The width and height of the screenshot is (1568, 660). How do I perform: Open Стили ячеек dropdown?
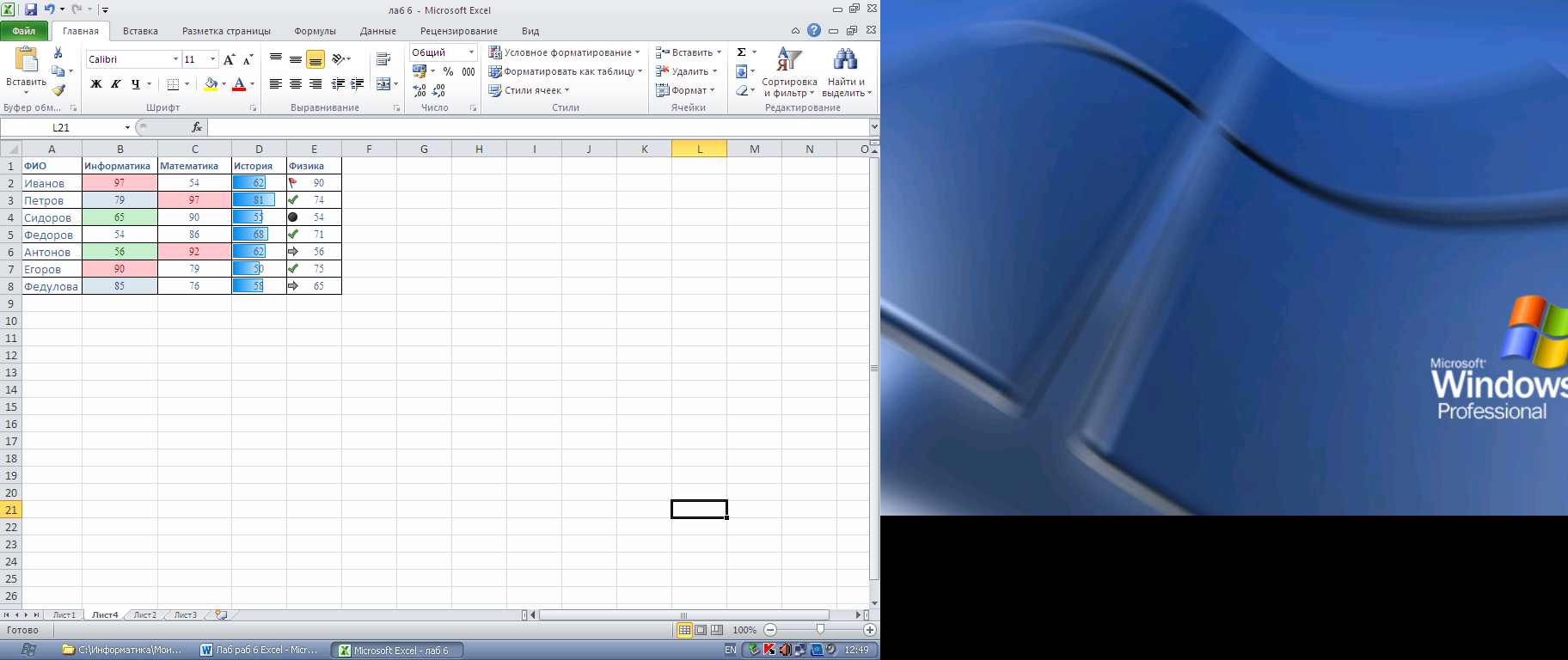point(530,90)
